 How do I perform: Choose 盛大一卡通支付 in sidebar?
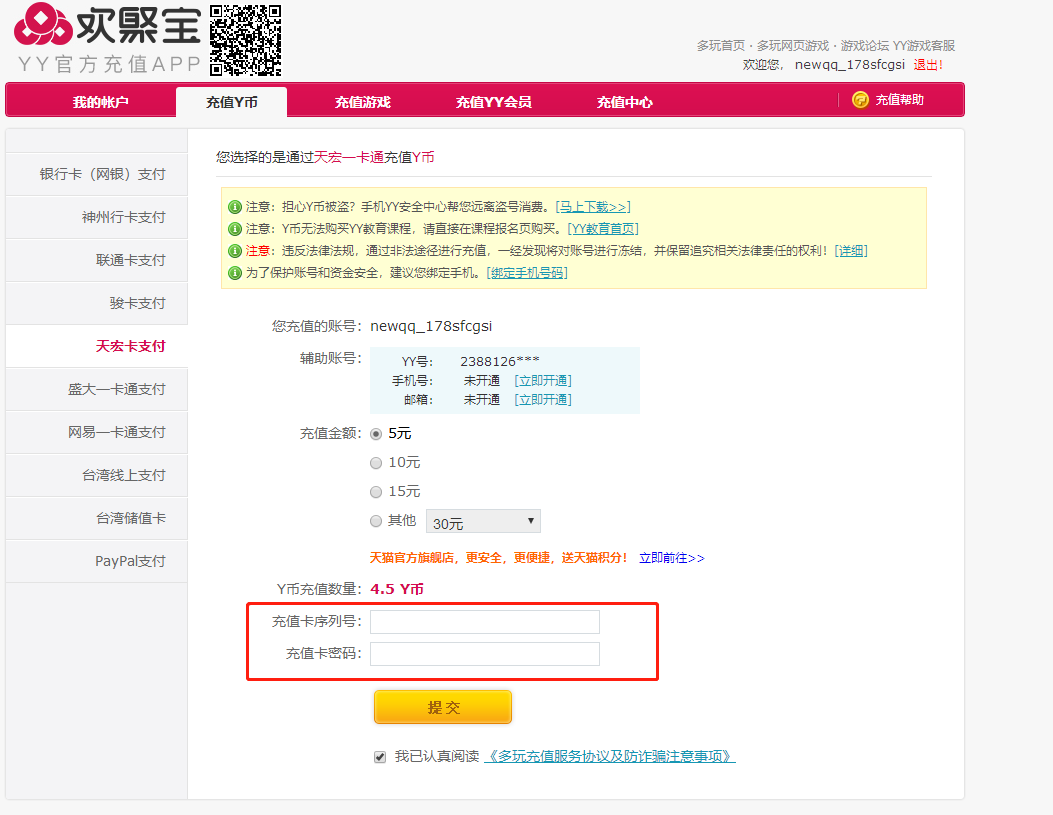point(97,389)
